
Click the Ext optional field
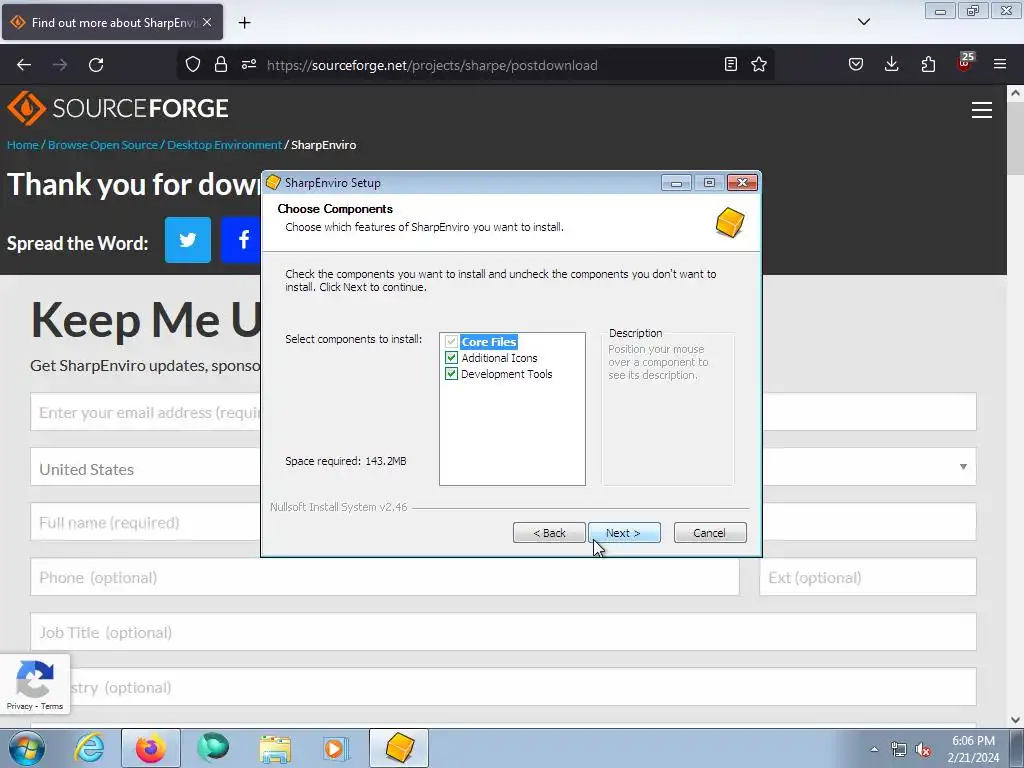[868, 577]
